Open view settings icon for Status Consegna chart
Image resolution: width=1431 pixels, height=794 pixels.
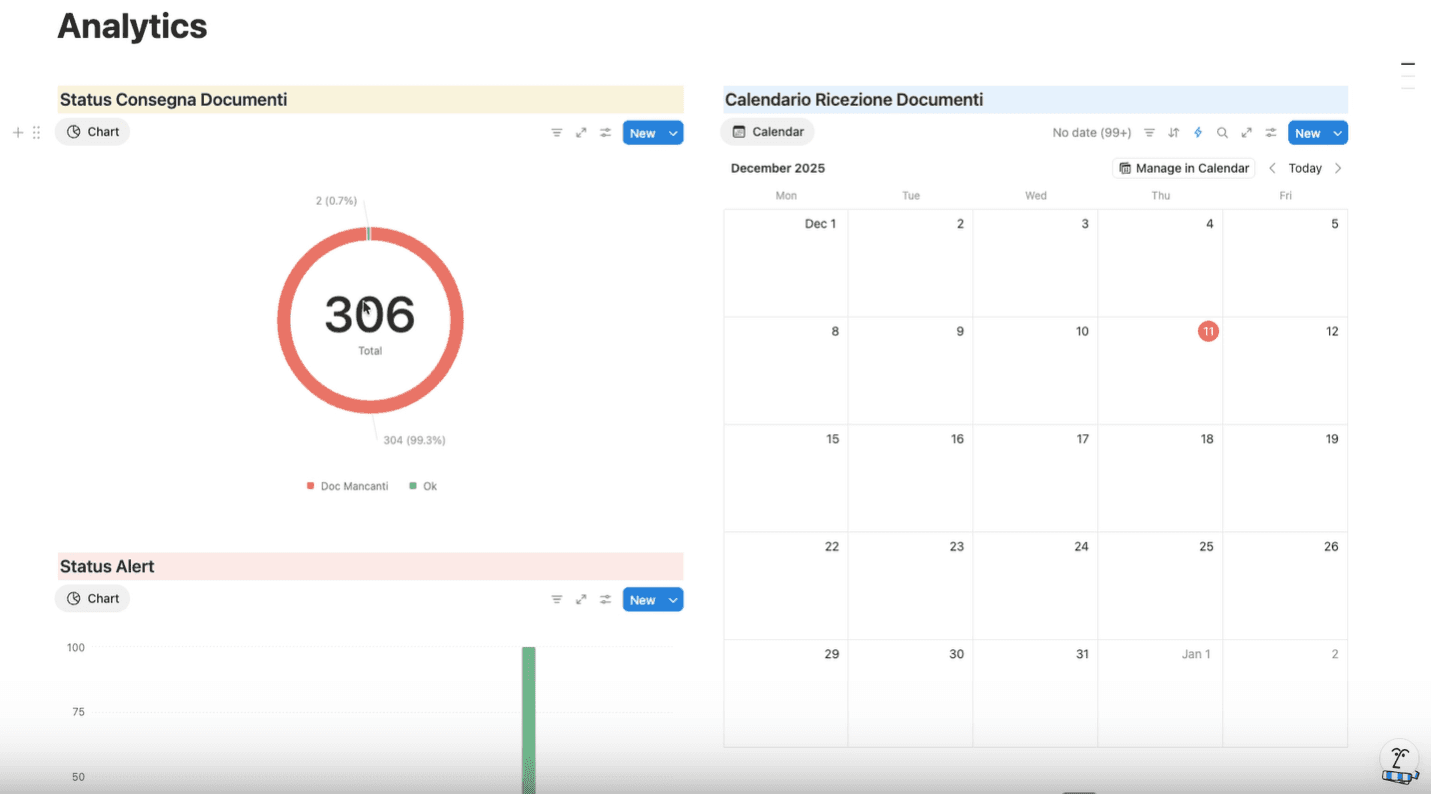point(605,131)
